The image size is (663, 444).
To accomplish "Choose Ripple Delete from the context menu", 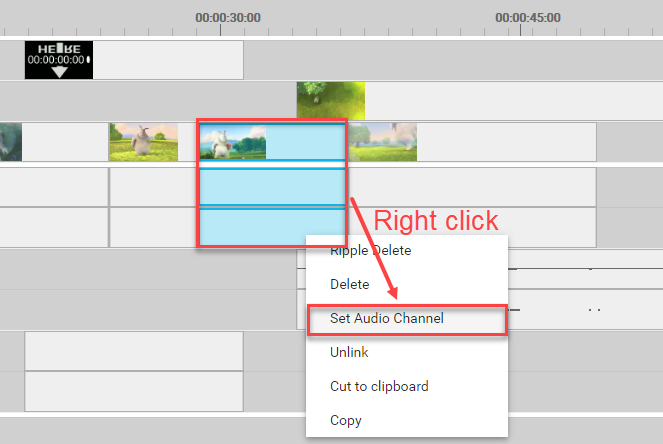I will (370, 251).
